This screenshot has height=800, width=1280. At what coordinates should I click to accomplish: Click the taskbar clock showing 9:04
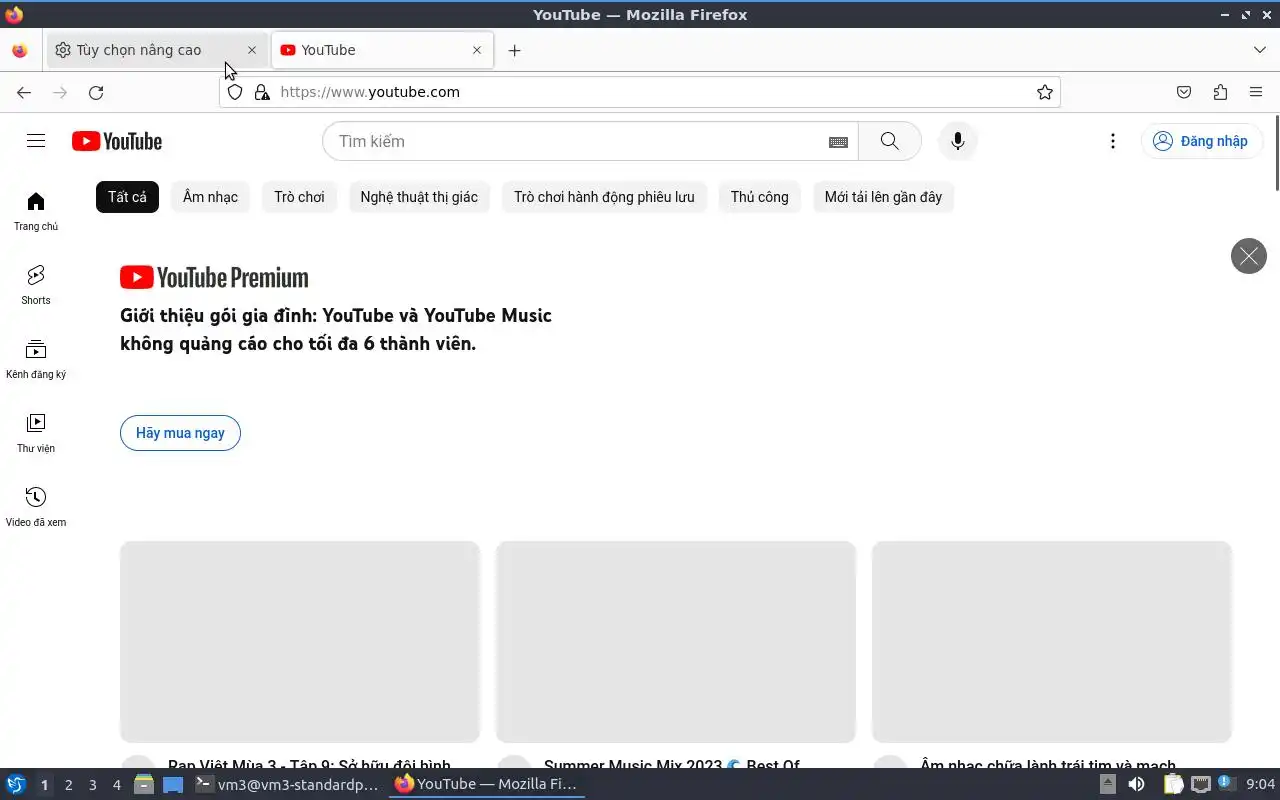(x=1261, y=784)
